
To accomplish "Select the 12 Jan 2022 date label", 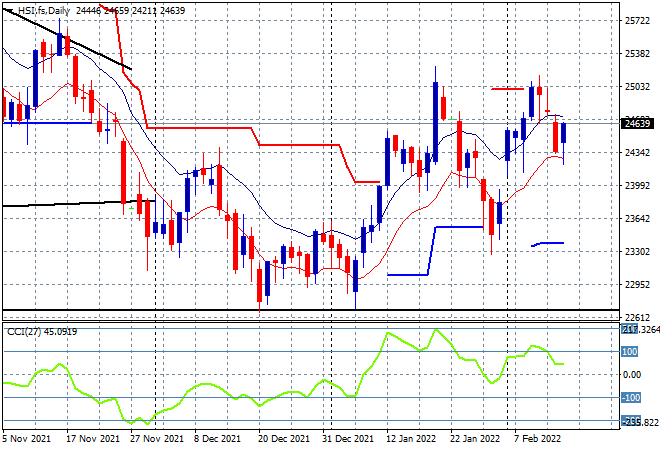I will [x=411, y=439].
